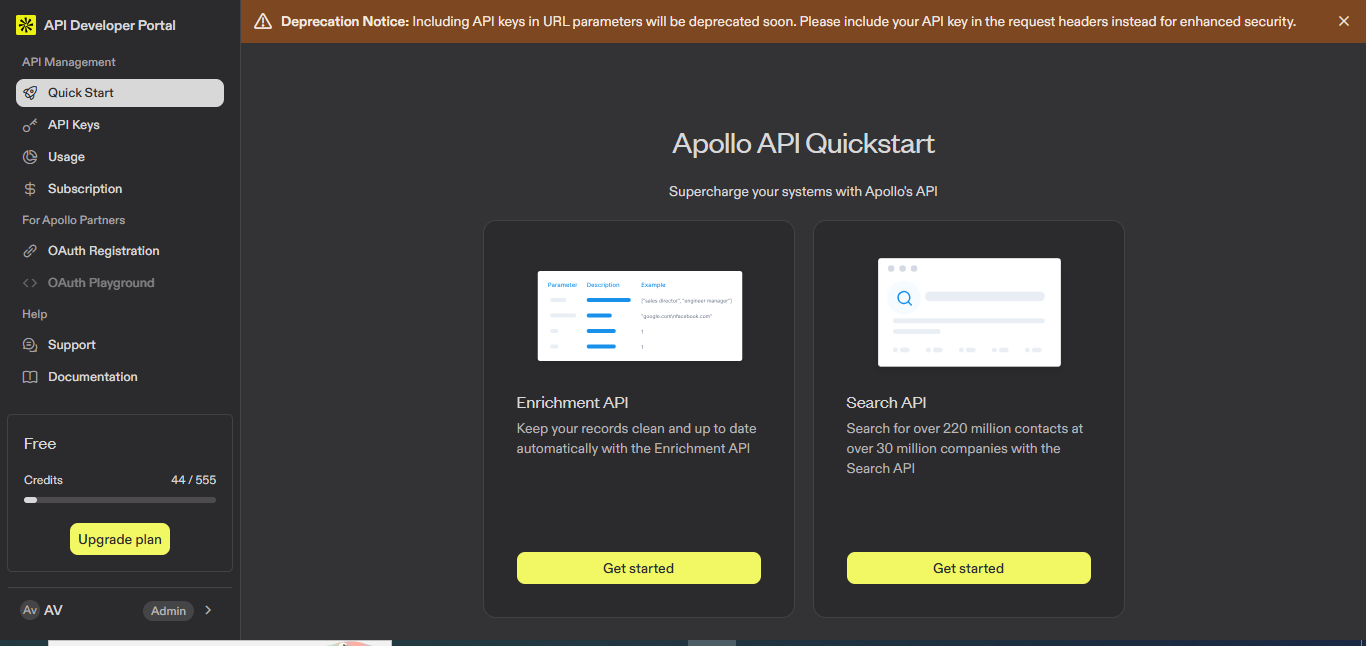The width and height of the screenshot is (1366, 646).
Task: Click the "Search for over 220 million contacts" description
Action: click(965, 448)
